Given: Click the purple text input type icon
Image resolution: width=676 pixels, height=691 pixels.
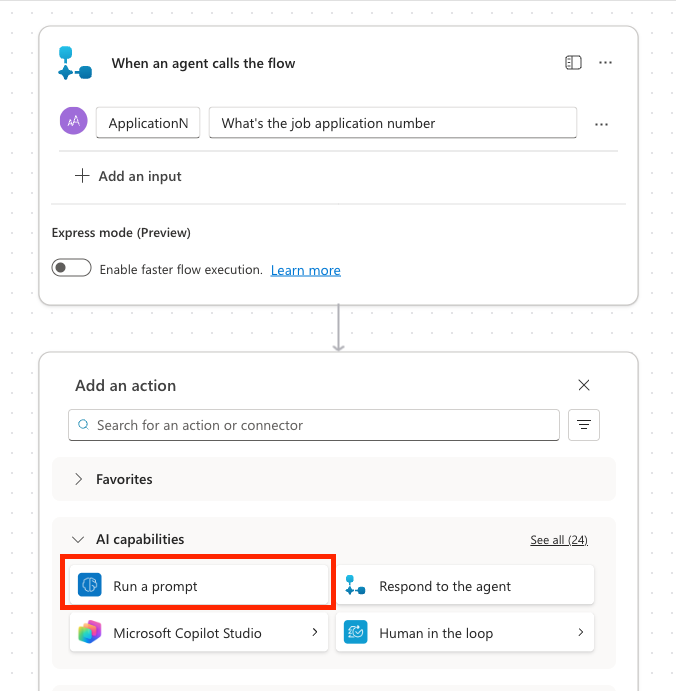Looking at the screenshot, I should point(74,121).
